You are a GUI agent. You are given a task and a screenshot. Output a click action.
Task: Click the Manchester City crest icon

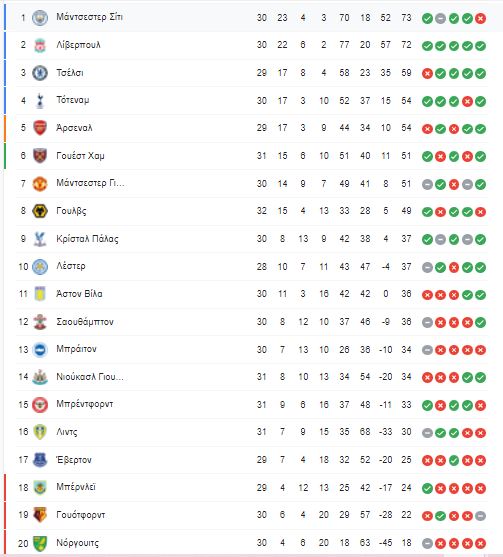point(40,17)
